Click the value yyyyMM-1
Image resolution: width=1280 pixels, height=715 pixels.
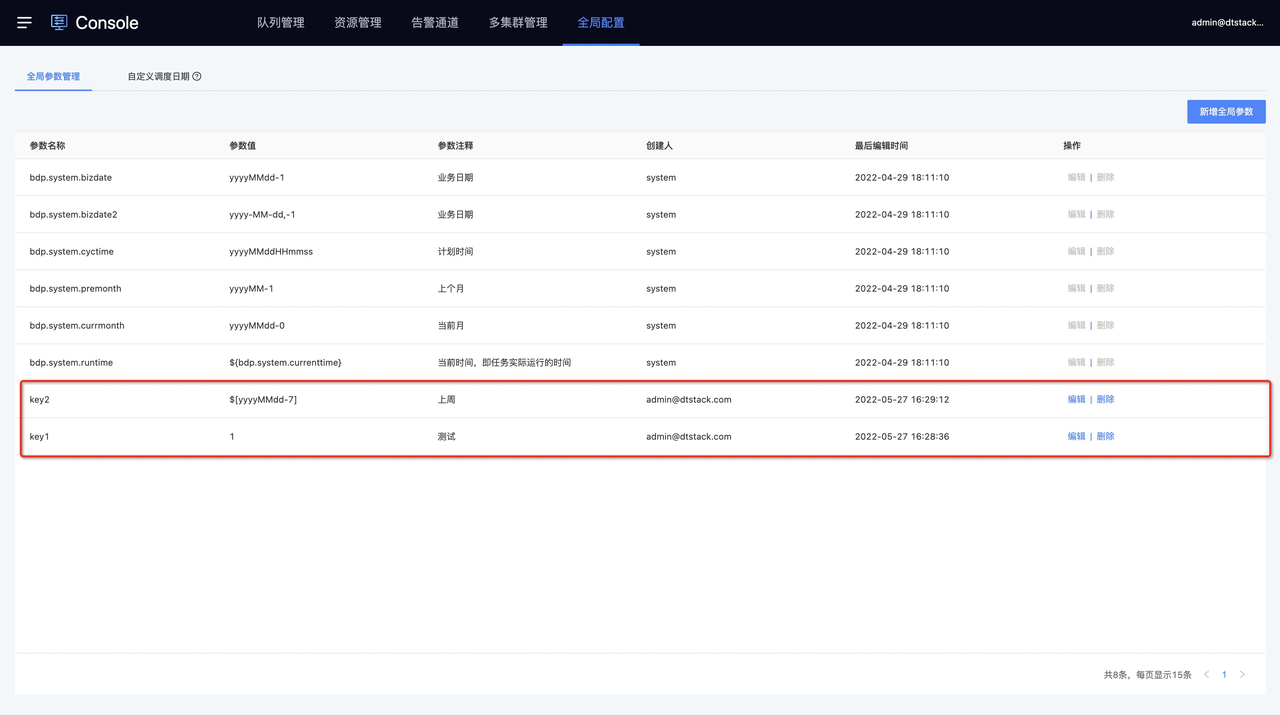pyautogui.click(x=251, y=288)
